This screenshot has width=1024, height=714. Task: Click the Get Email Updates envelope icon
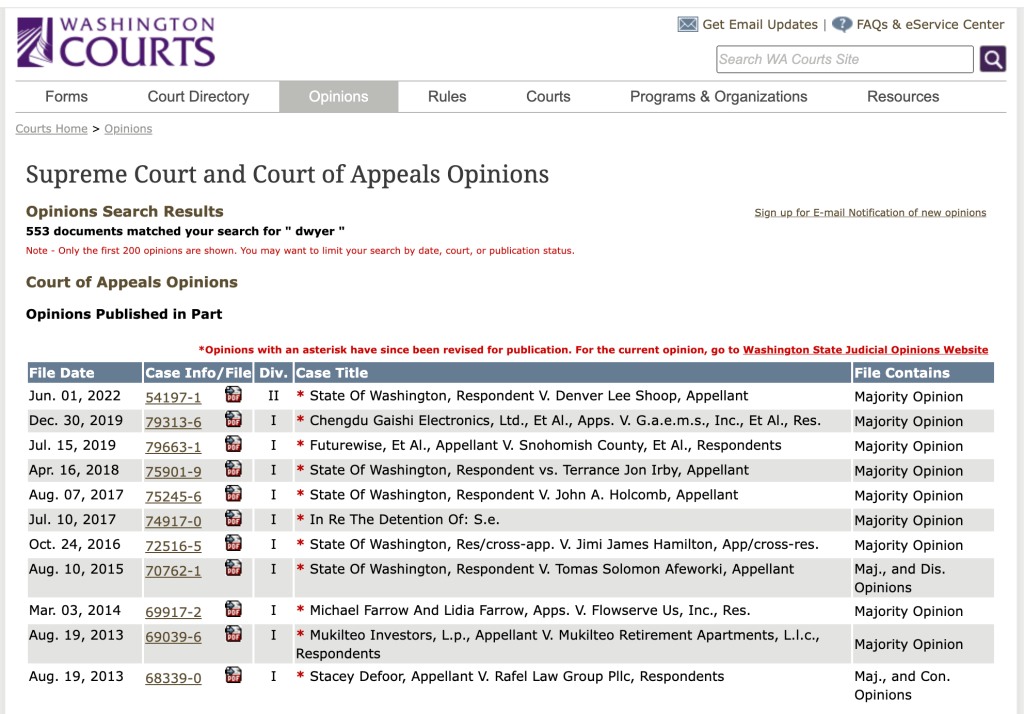coord(688,24)
